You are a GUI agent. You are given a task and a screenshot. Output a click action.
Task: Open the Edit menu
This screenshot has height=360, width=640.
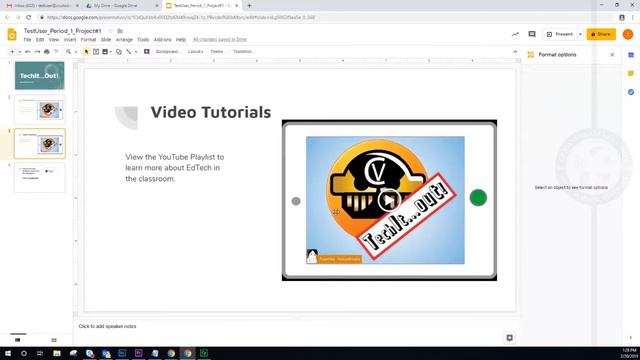click(x=40, y=40)
